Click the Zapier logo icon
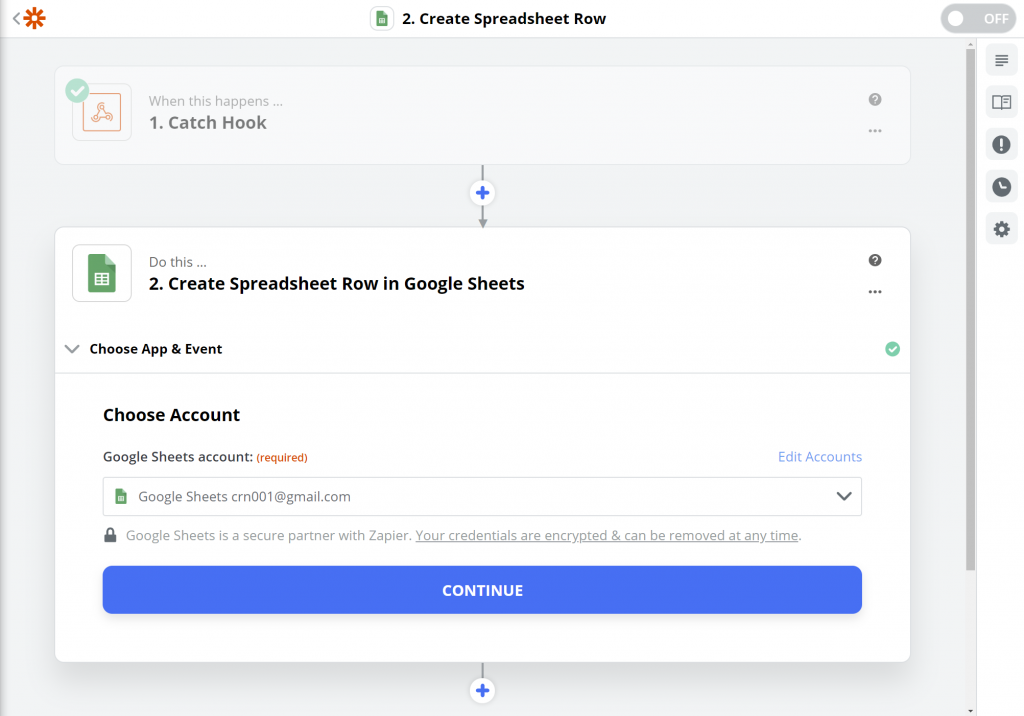This screenshot has width=1024, height=716. (34, 18)
